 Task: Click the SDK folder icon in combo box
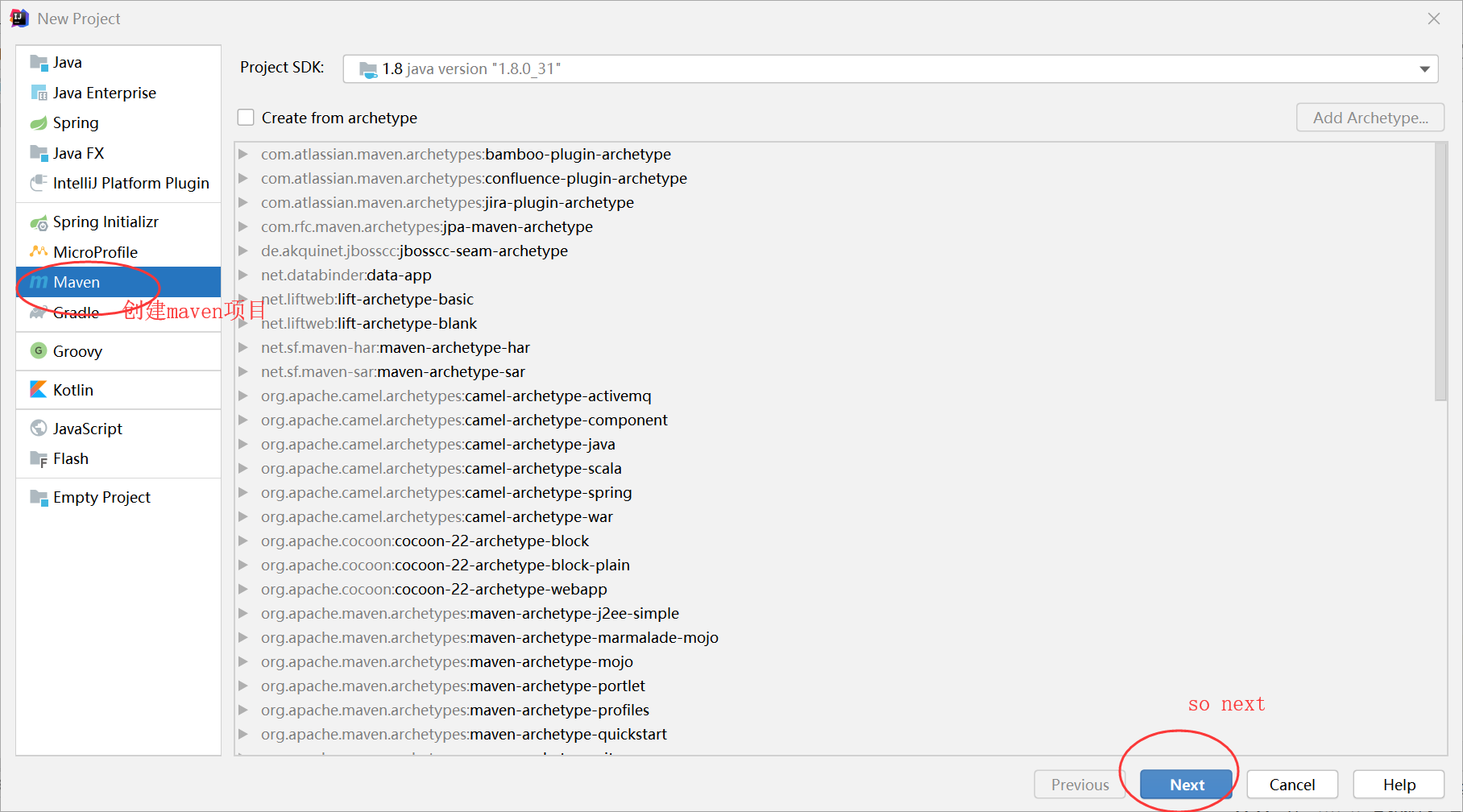[x=368, y=69]
